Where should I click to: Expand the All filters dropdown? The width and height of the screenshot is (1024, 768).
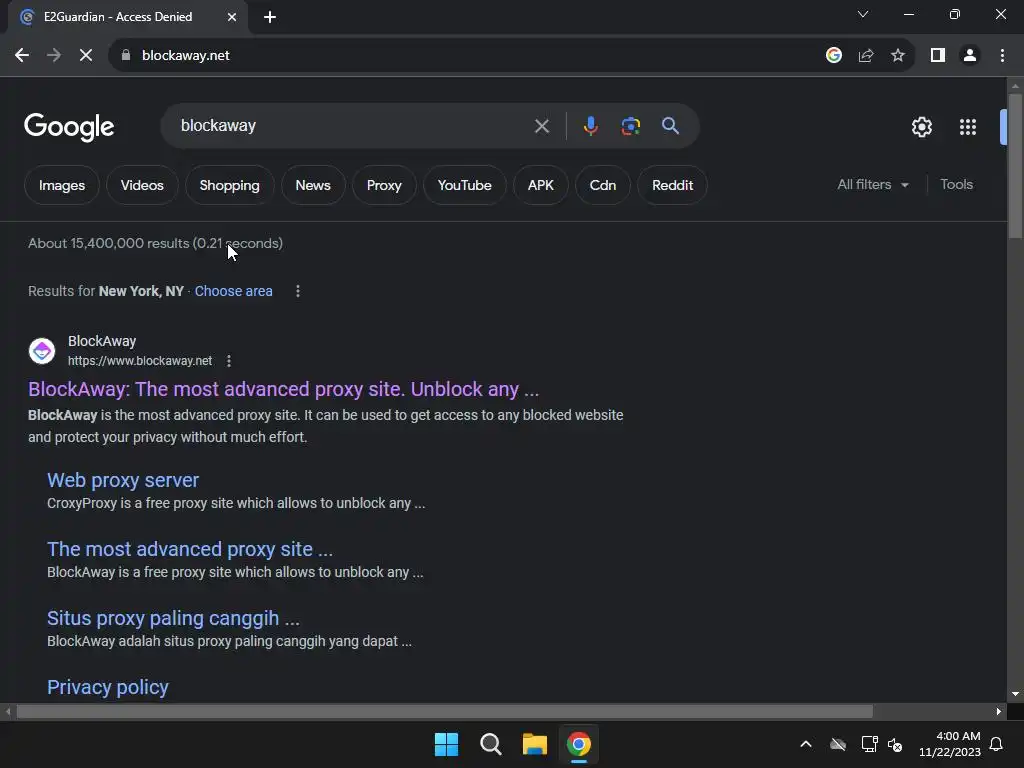coord(873,185)
